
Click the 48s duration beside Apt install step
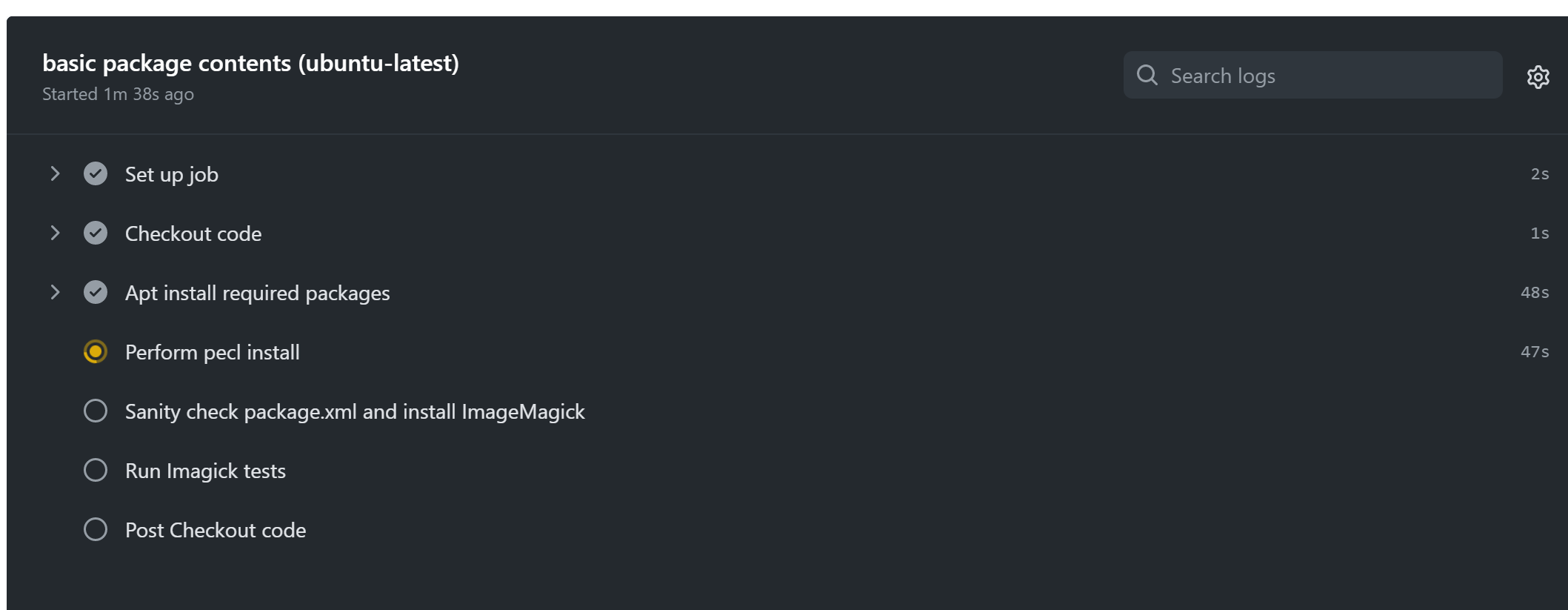1534,292
